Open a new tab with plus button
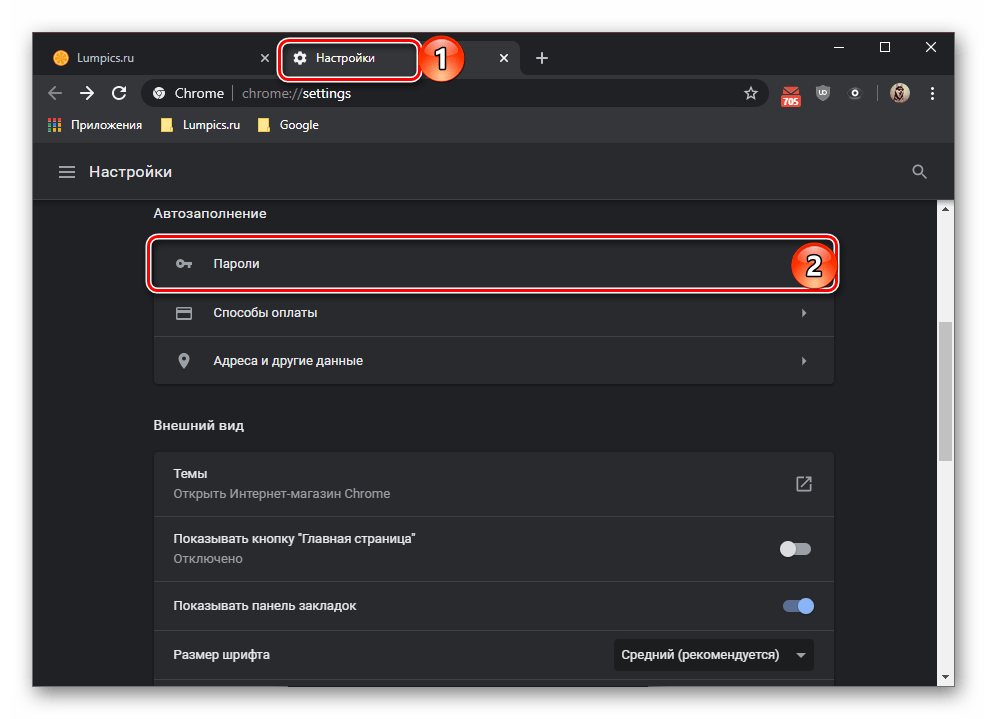 pos(541,58)
